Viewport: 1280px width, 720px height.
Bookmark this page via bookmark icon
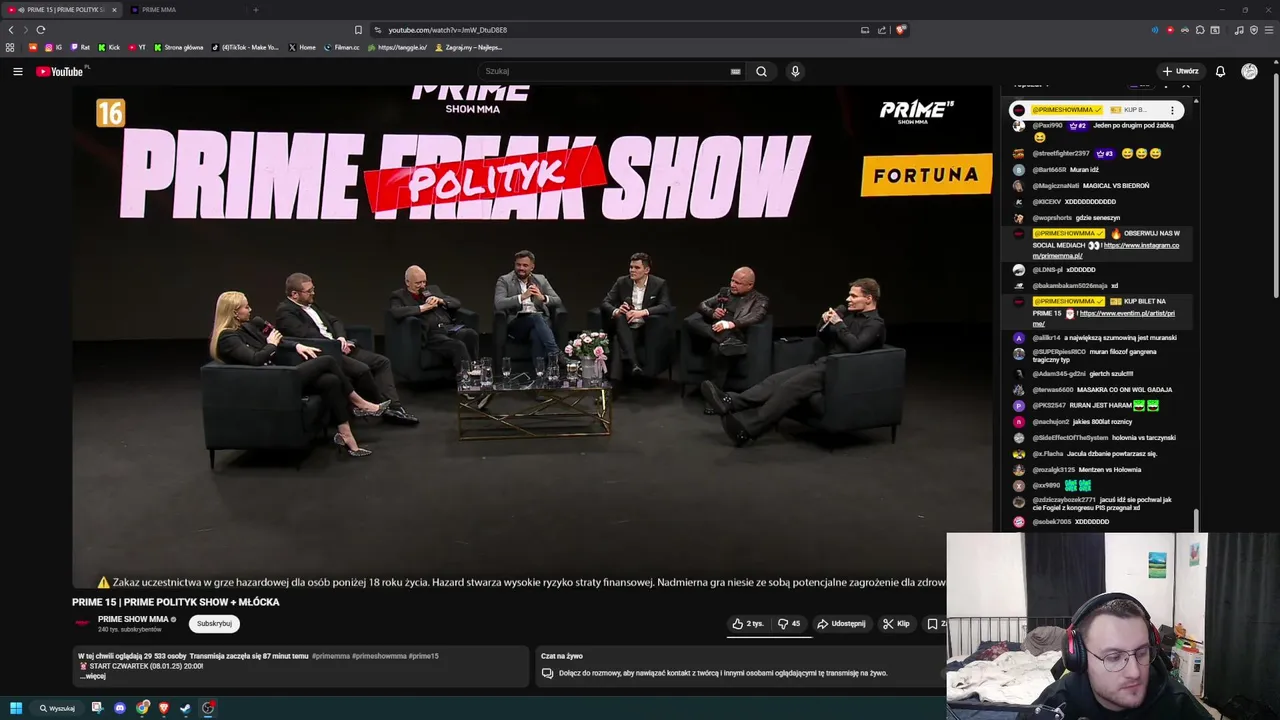tap(358, 30)
